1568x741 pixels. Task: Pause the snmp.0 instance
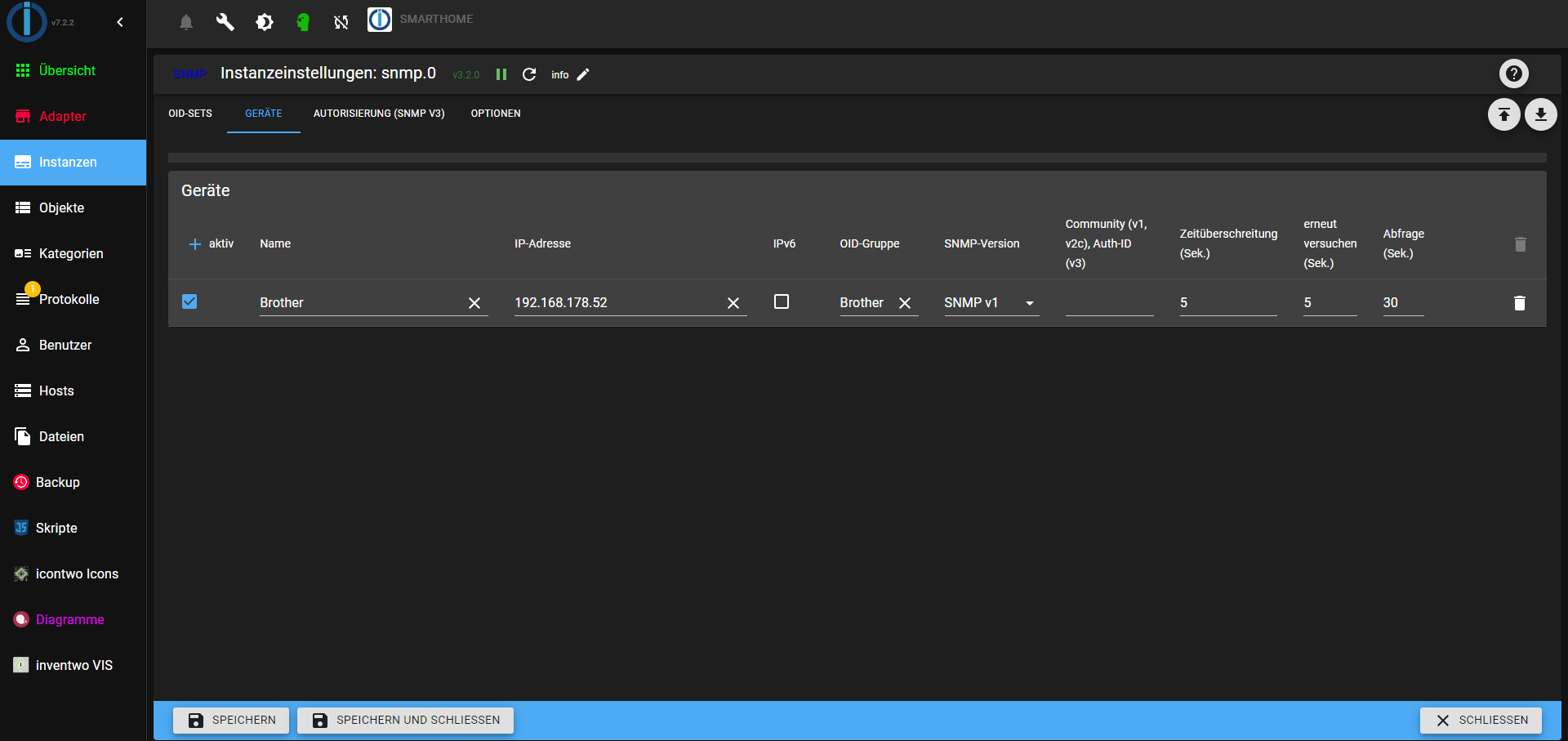click(x=501, y=74)
